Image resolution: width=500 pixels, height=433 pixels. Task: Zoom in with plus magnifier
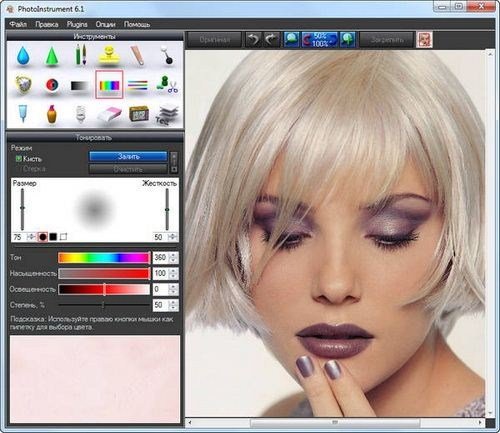pyautogui.click(x=347, y=40)
